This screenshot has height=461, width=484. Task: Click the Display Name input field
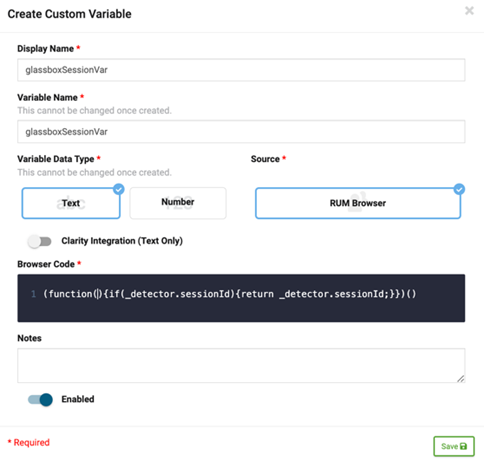click(x=241, y=70)
